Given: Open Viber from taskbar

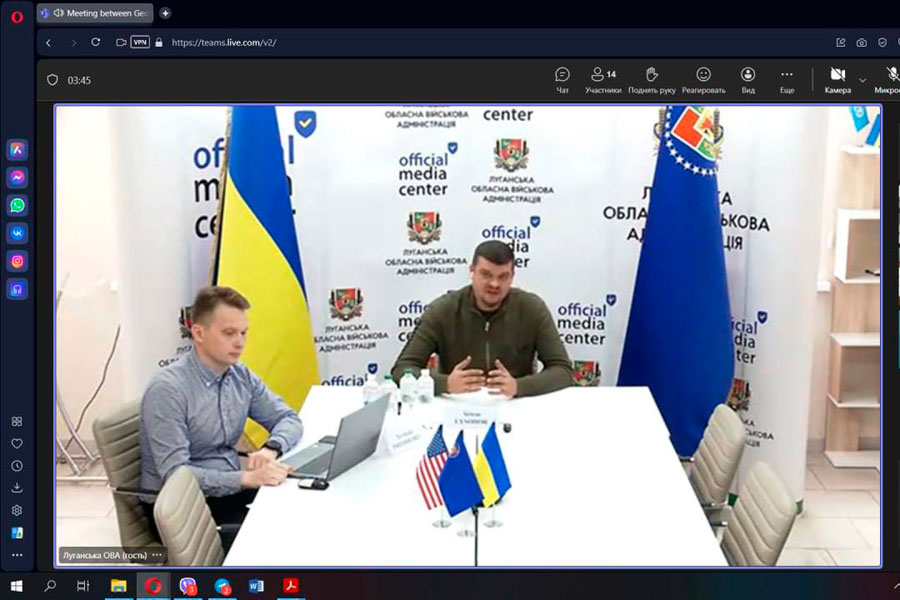Looking at the screenshot, I should click(188, 586).
